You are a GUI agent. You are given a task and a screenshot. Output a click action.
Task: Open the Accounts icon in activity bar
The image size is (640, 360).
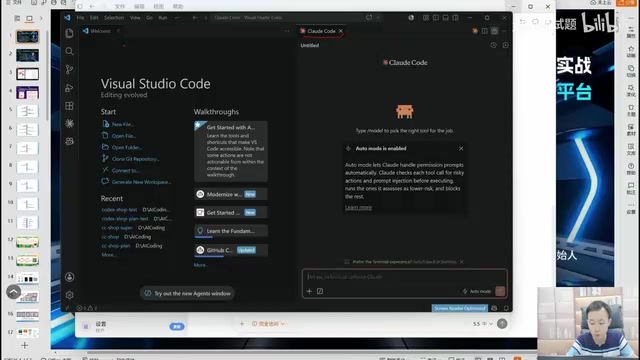(69, 277)
